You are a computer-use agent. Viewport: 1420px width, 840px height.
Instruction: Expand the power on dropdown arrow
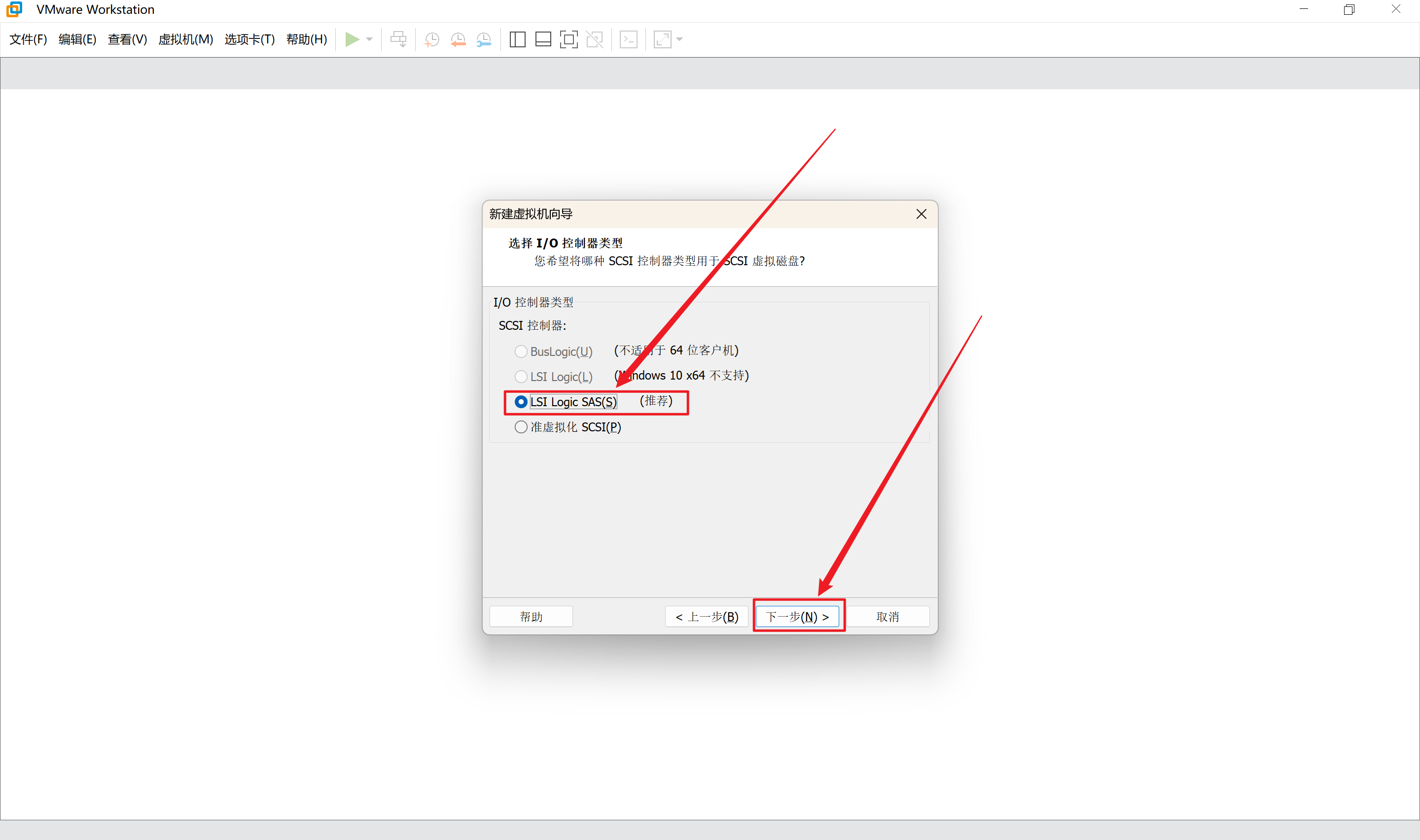[x=370, y=39]
